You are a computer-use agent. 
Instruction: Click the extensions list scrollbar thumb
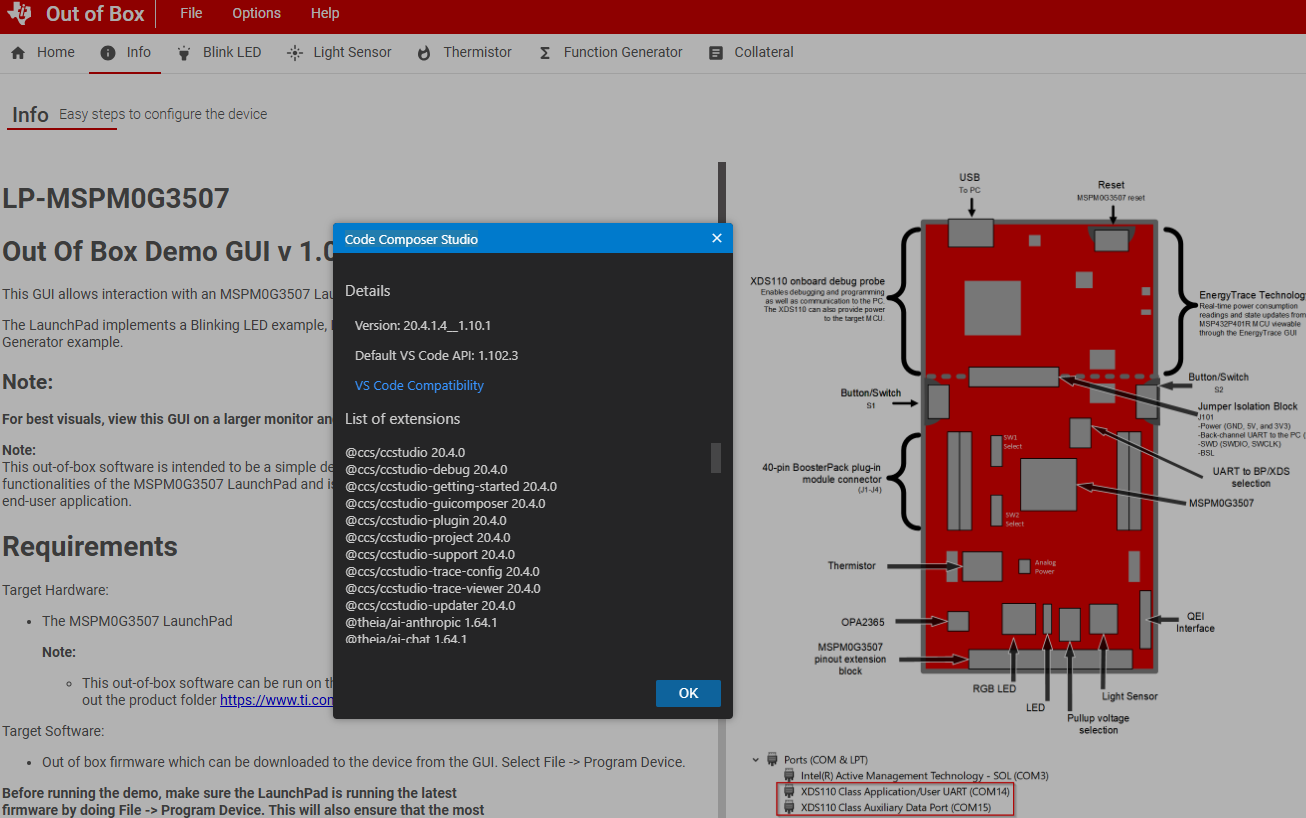[716, 458]
